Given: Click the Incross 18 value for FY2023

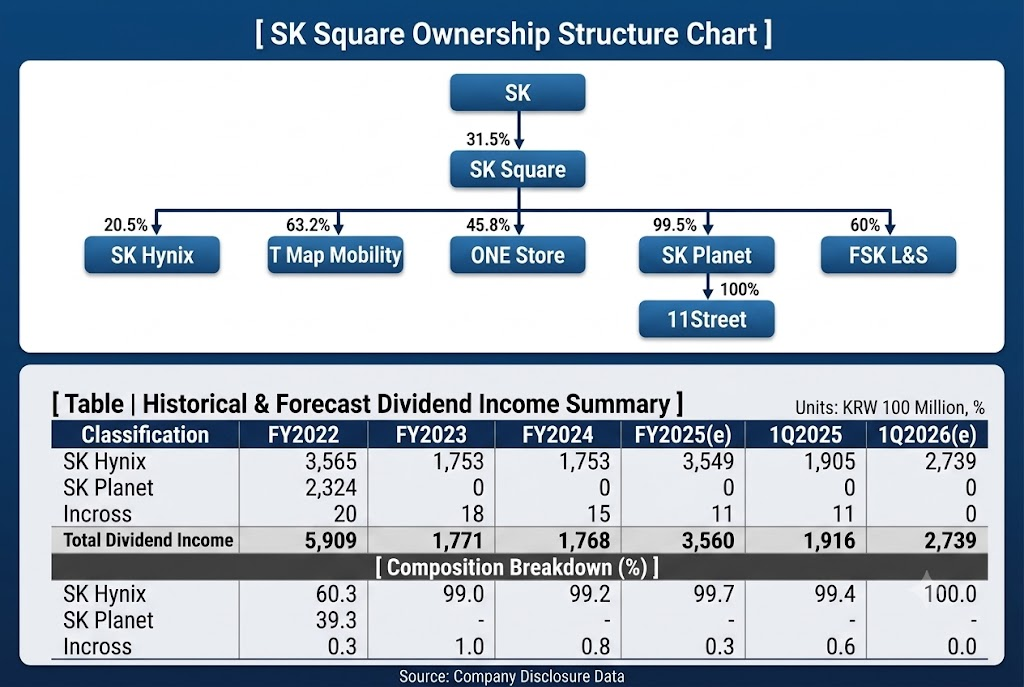Looking at the screenshot, I should [x=472, y=514].
